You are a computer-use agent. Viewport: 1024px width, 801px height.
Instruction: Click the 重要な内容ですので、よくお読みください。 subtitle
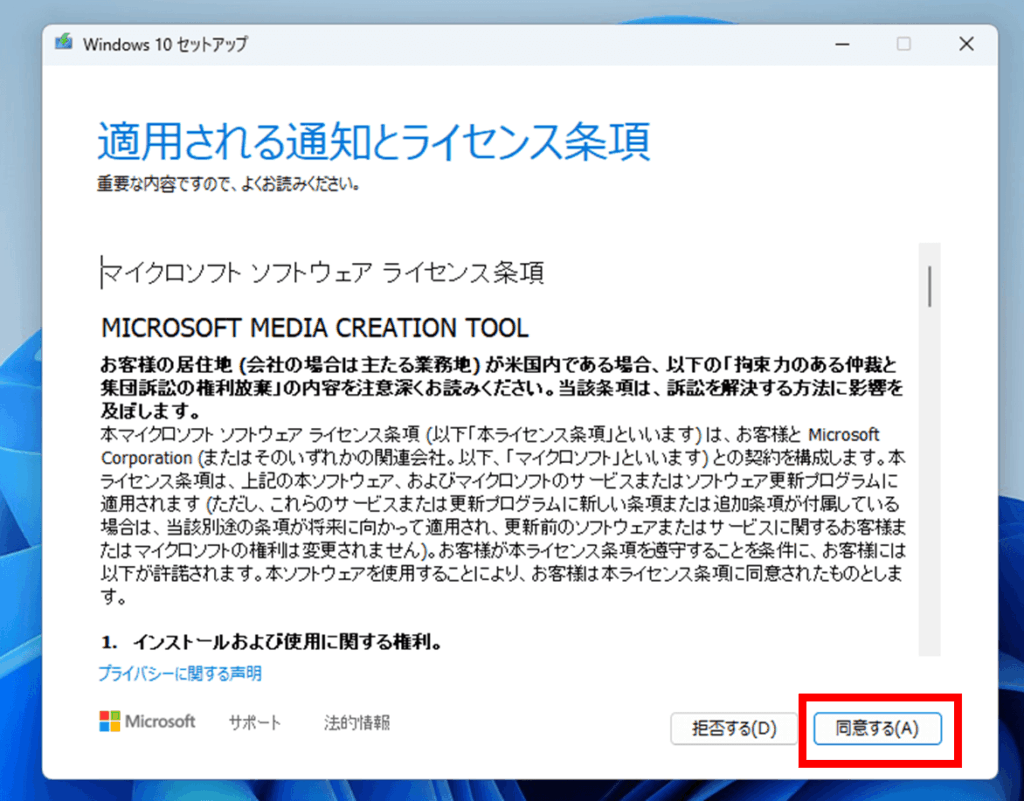[229, 184]
